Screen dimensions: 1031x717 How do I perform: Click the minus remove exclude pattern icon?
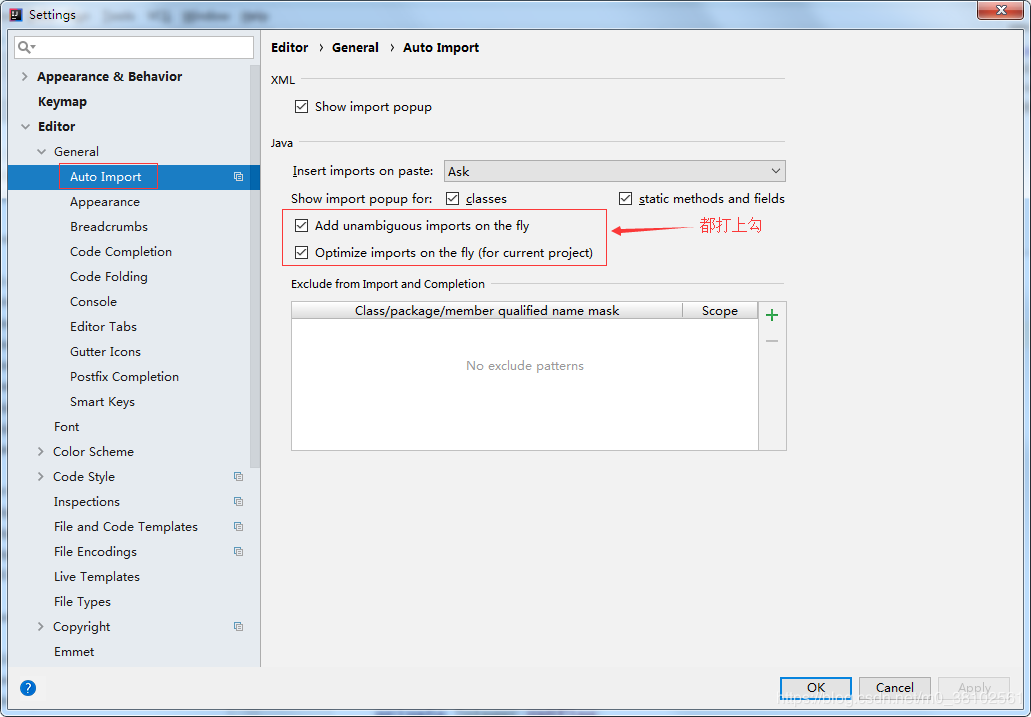772,341
